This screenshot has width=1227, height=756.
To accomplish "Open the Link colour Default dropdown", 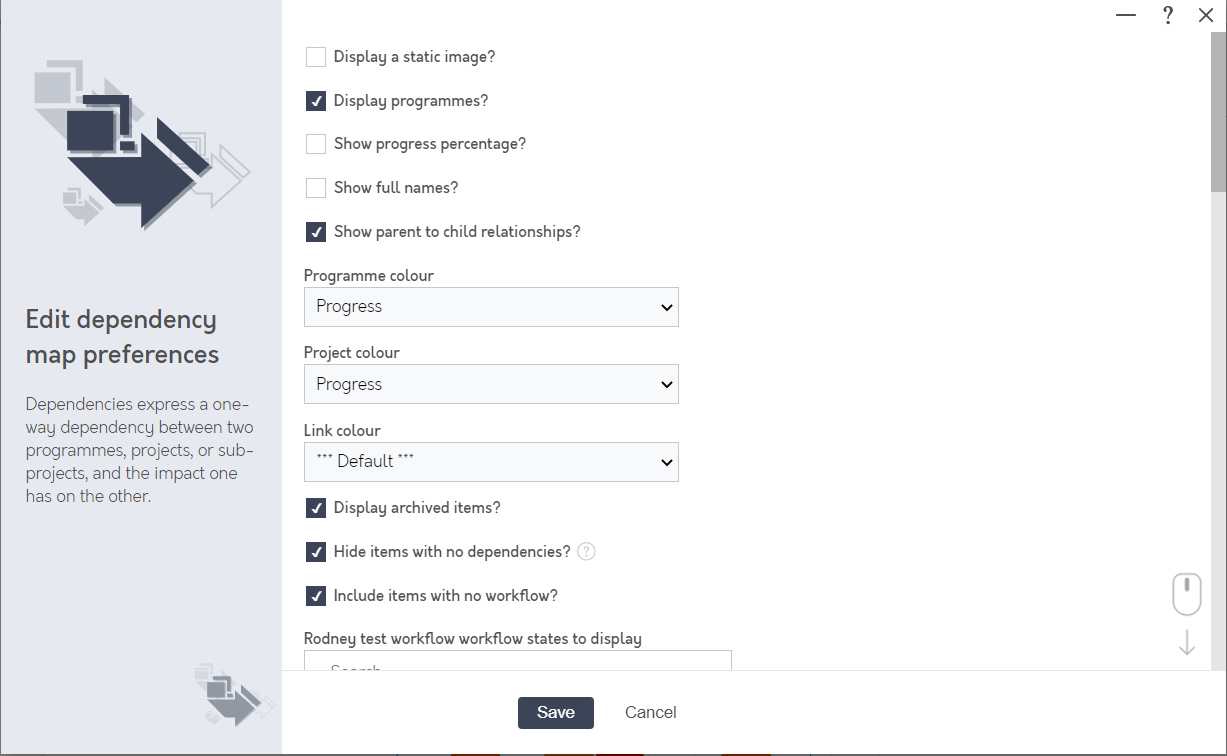I will [491, 462].
